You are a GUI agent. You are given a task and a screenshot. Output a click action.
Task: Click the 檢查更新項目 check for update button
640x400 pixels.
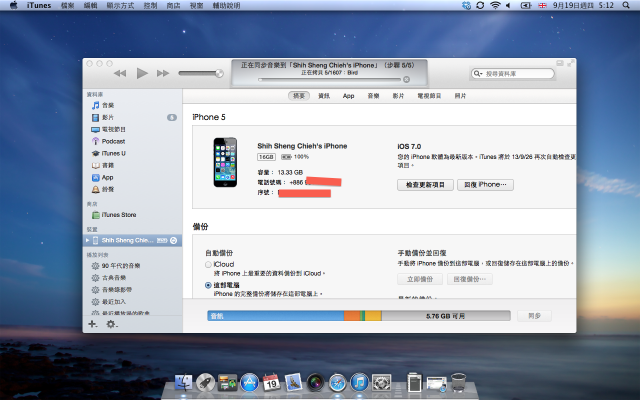point(425,185)
